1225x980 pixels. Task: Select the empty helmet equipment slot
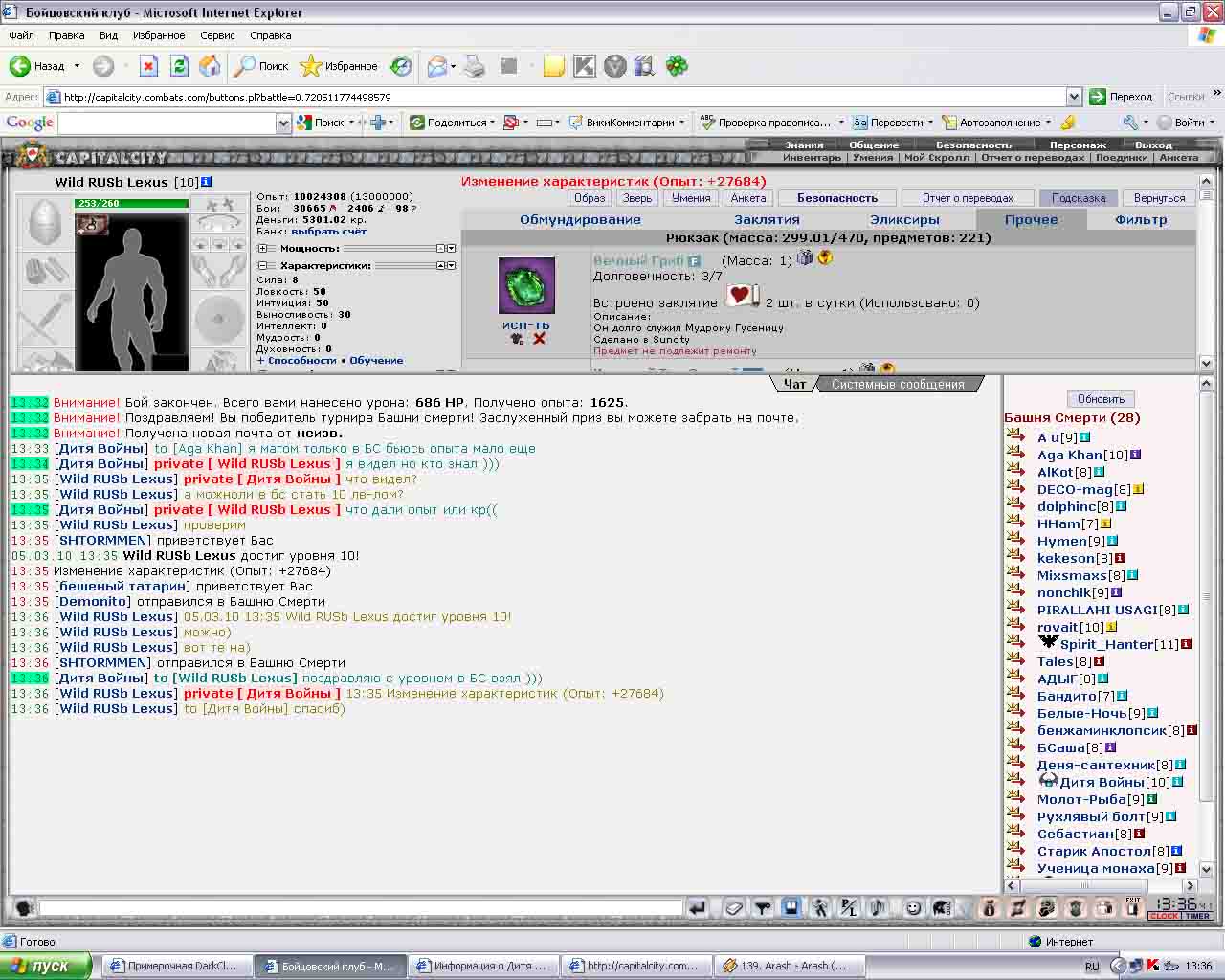pos(43,222)
